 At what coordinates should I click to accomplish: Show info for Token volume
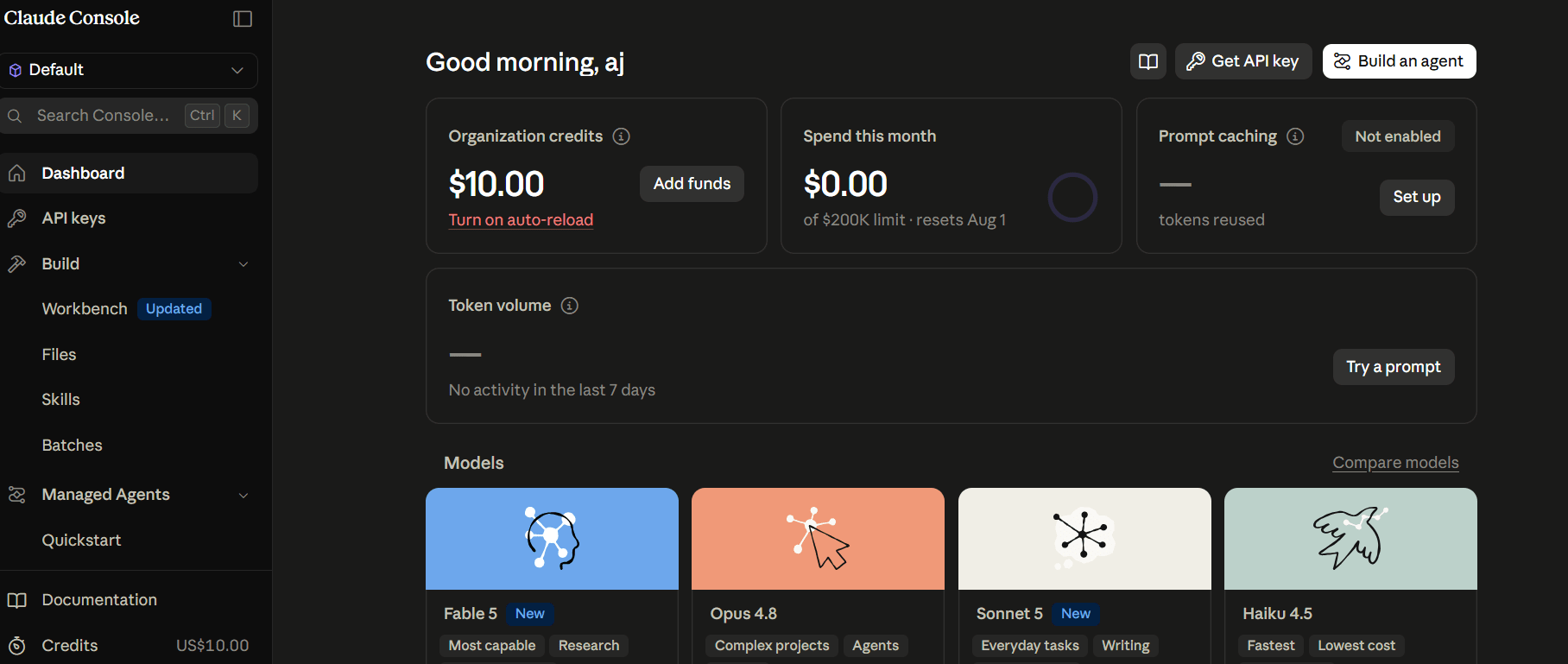coord(570,306)
